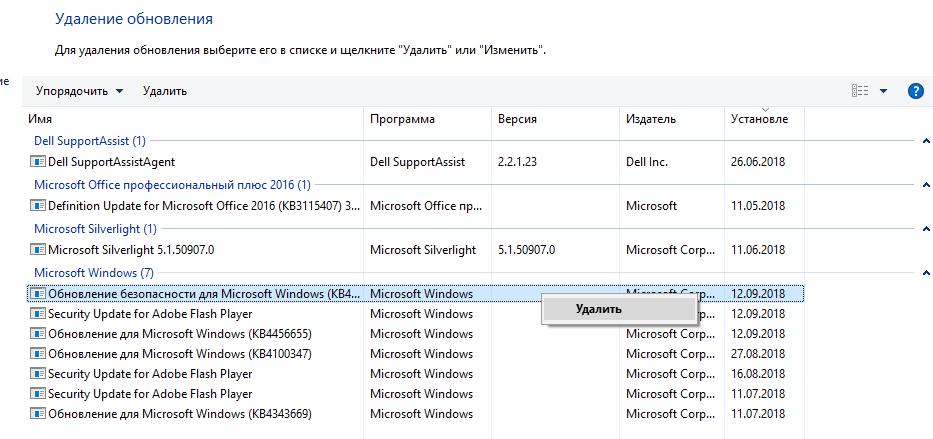Click the version cell 2.2.1.23
The width and height of the screenshot is (933, 439).
coord(517,162)
